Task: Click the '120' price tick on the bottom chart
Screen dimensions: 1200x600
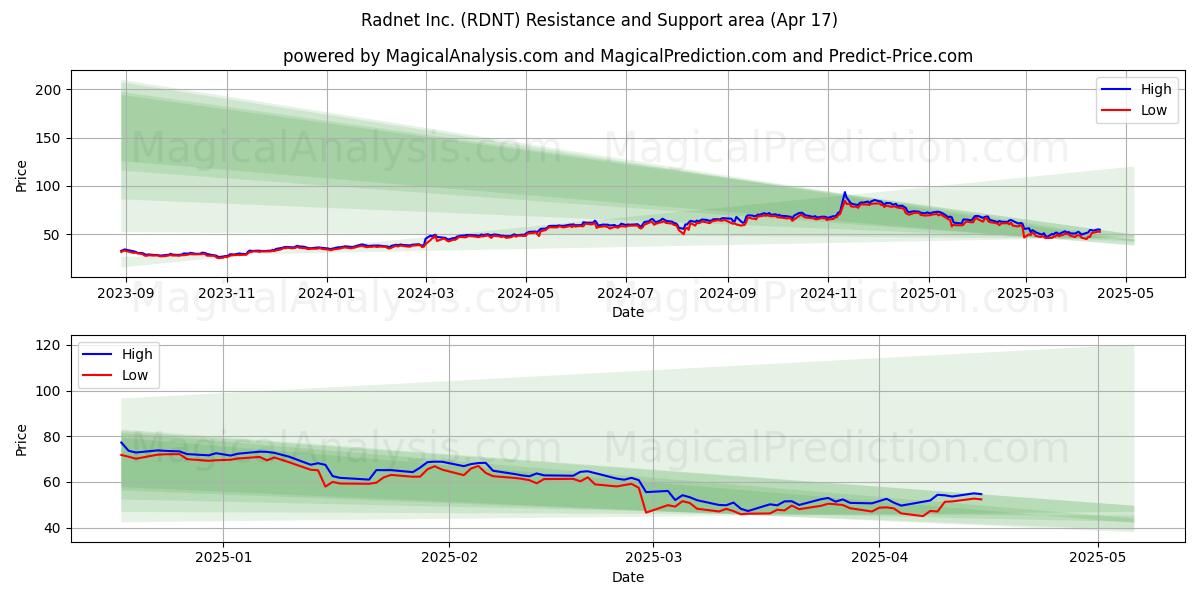Action: 50,345
